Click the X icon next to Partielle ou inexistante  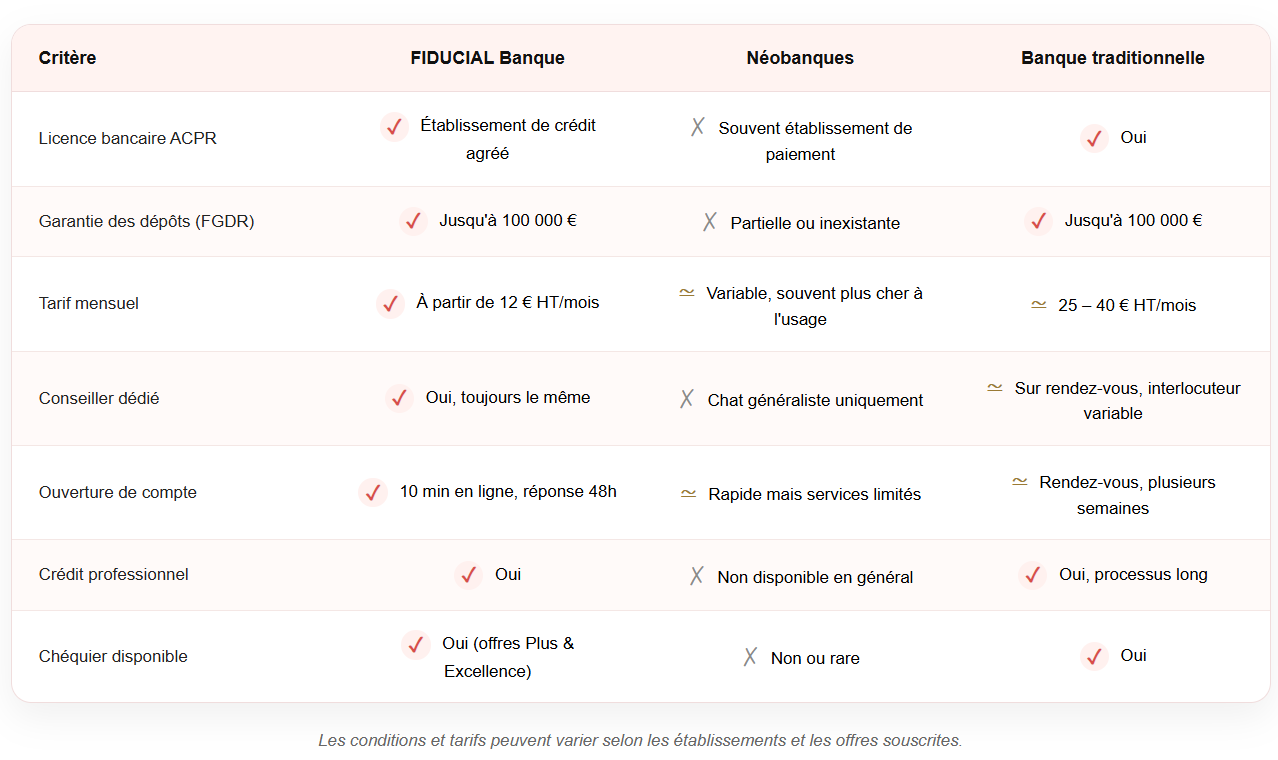pos(710,222)
